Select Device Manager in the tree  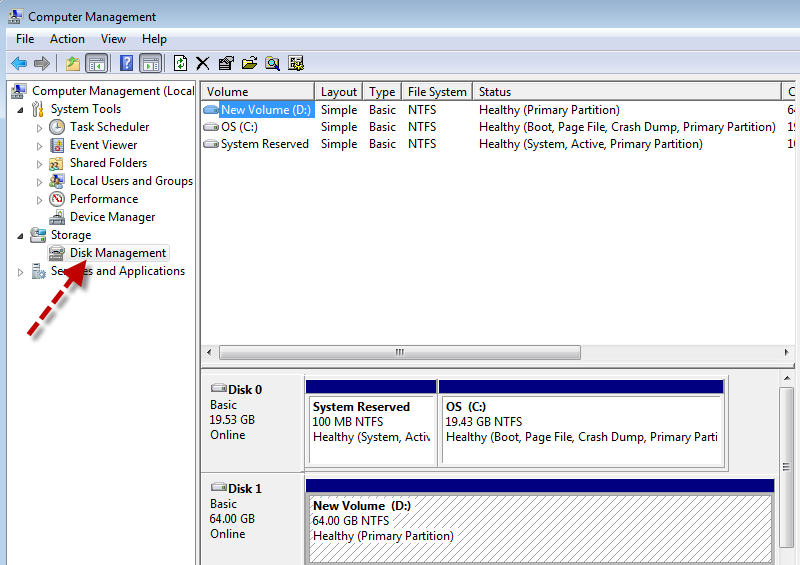tap(112, 217)
